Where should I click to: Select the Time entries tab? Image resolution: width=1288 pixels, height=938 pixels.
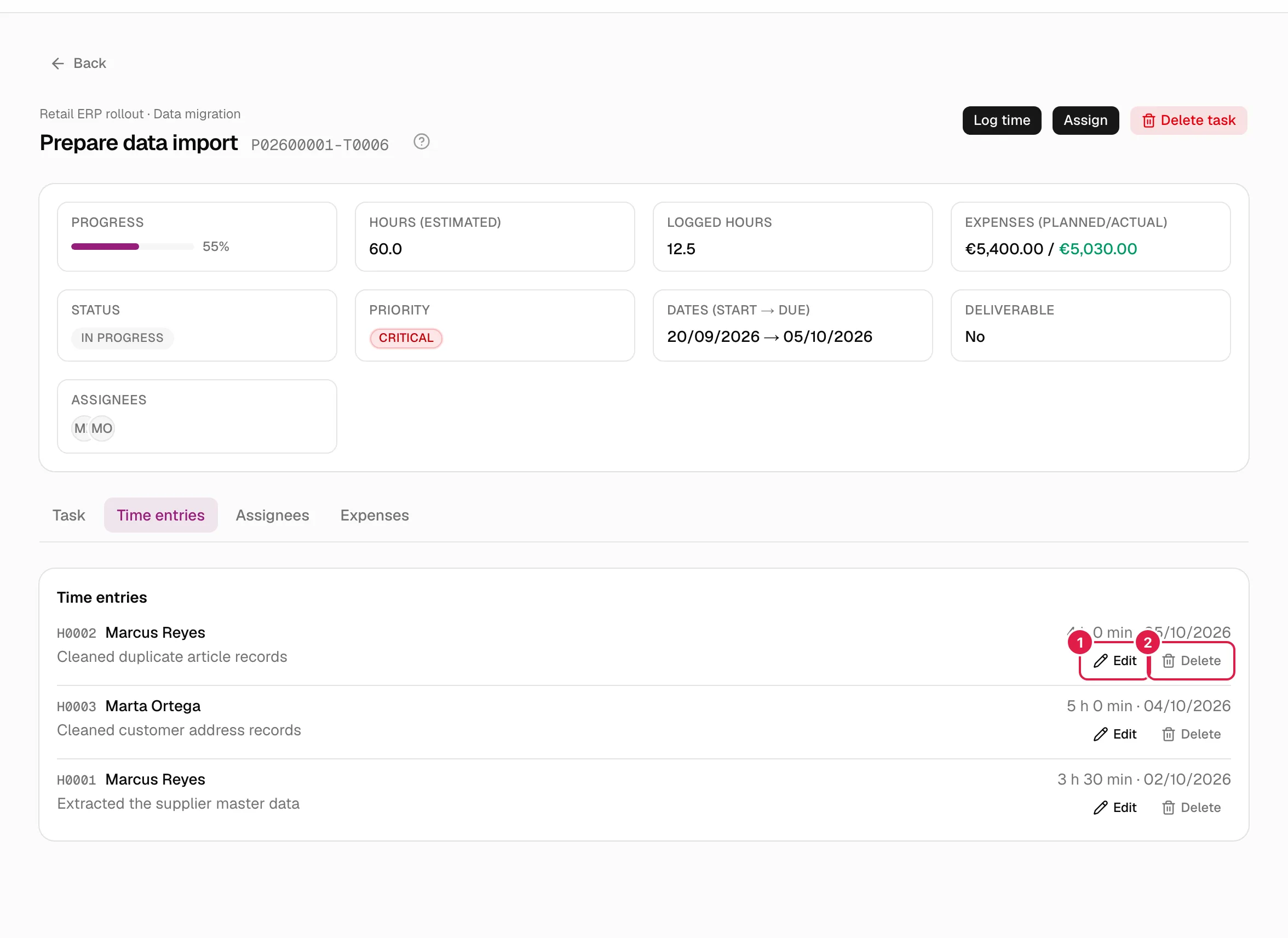(x=160, y=516)
